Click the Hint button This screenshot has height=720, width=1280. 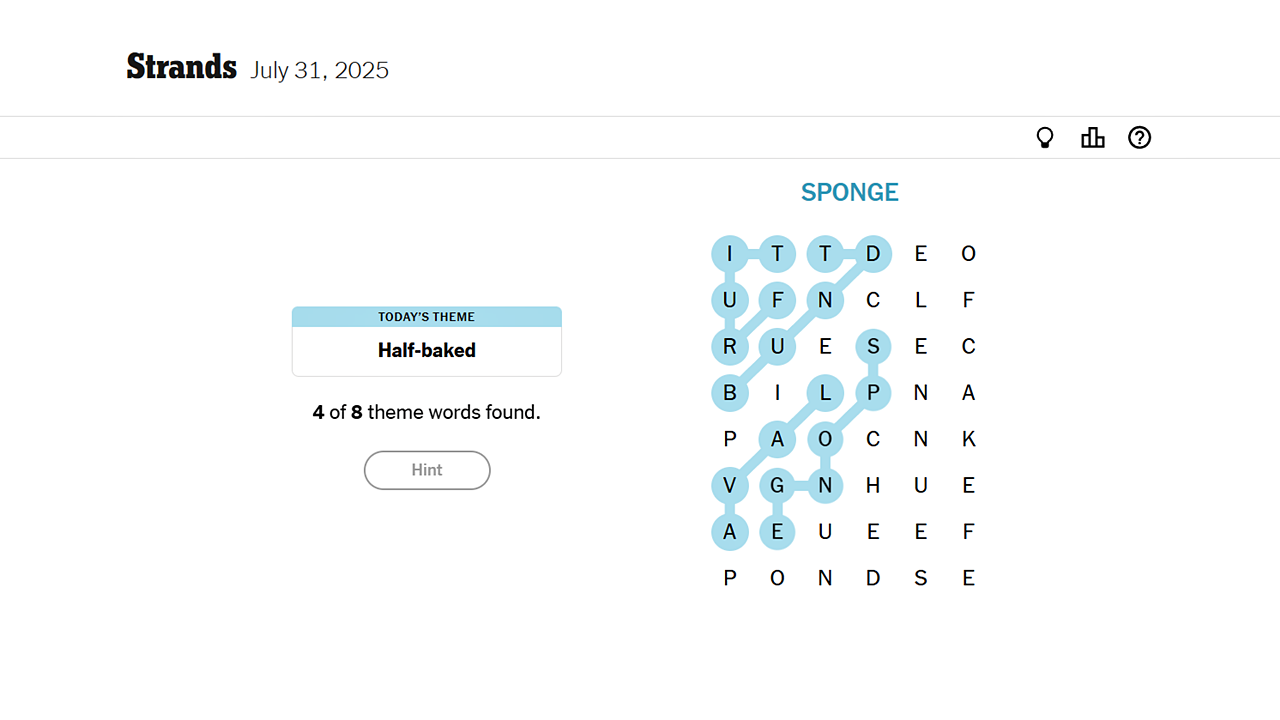pos(427,470)
